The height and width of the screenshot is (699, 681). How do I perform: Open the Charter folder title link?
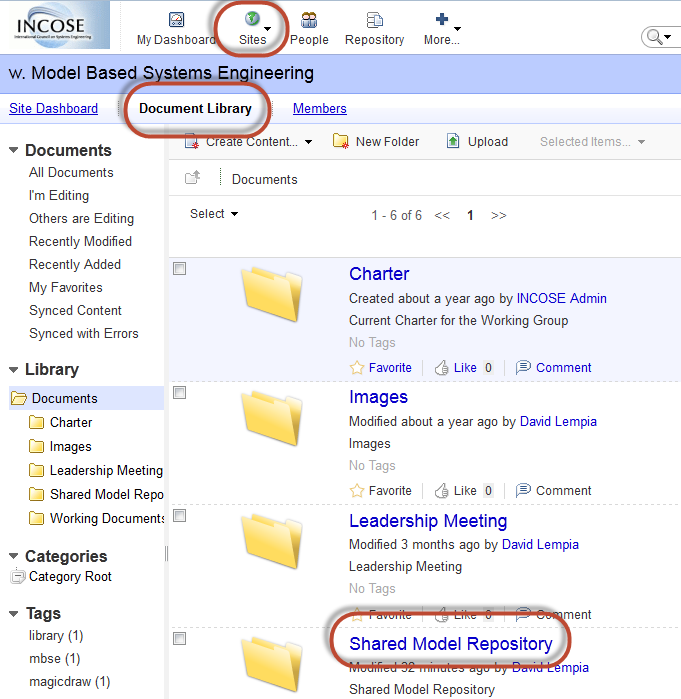click(x=379, y=274)
